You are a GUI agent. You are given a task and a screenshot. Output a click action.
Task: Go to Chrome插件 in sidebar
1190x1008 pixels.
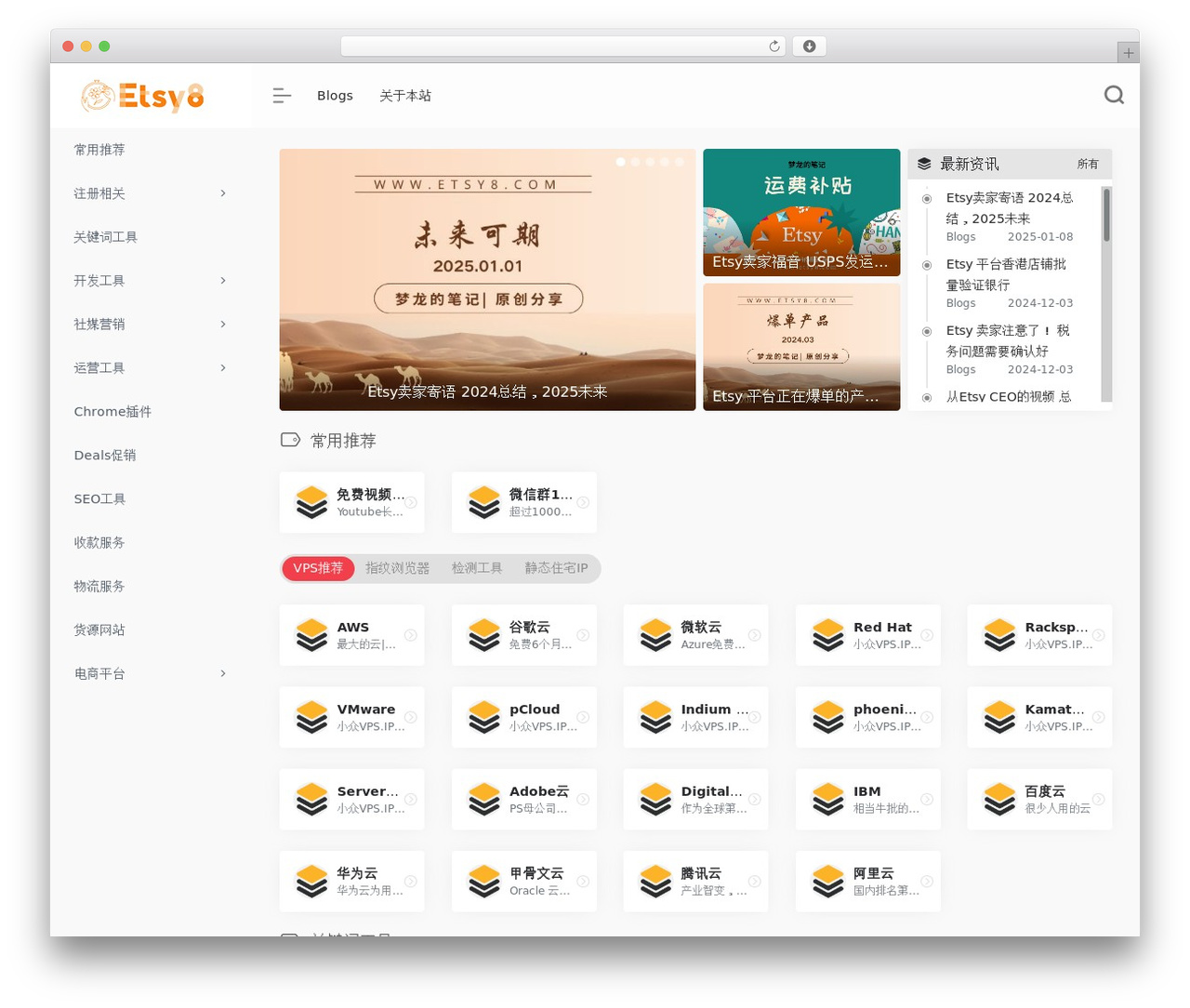pos(112,412)
